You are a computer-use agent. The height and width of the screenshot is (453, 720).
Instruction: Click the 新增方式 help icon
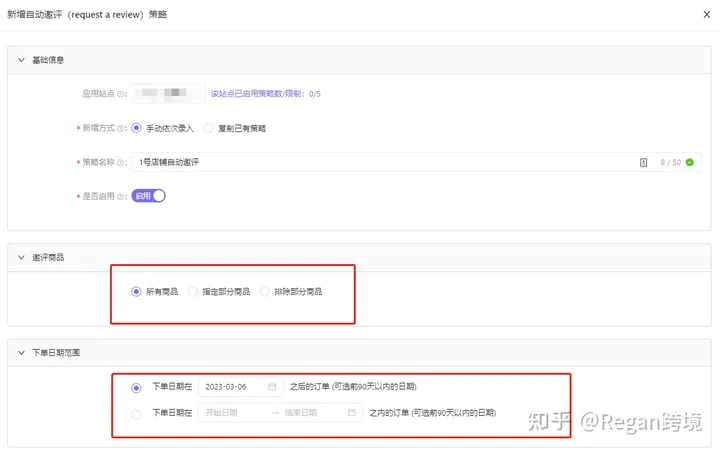tap(120, 129)
